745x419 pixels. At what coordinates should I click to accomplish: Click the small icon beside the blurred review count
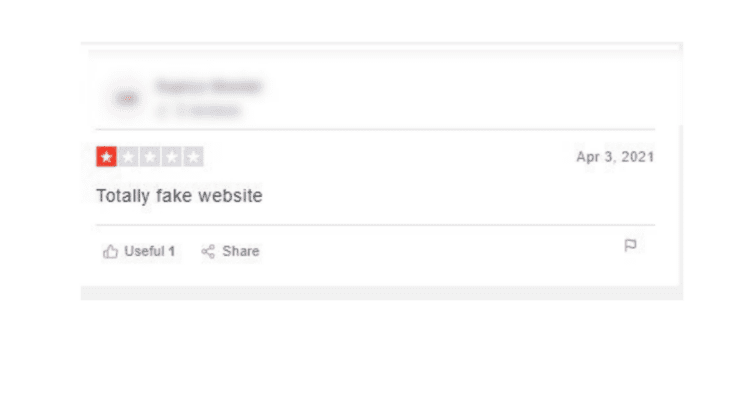point(162,111)
